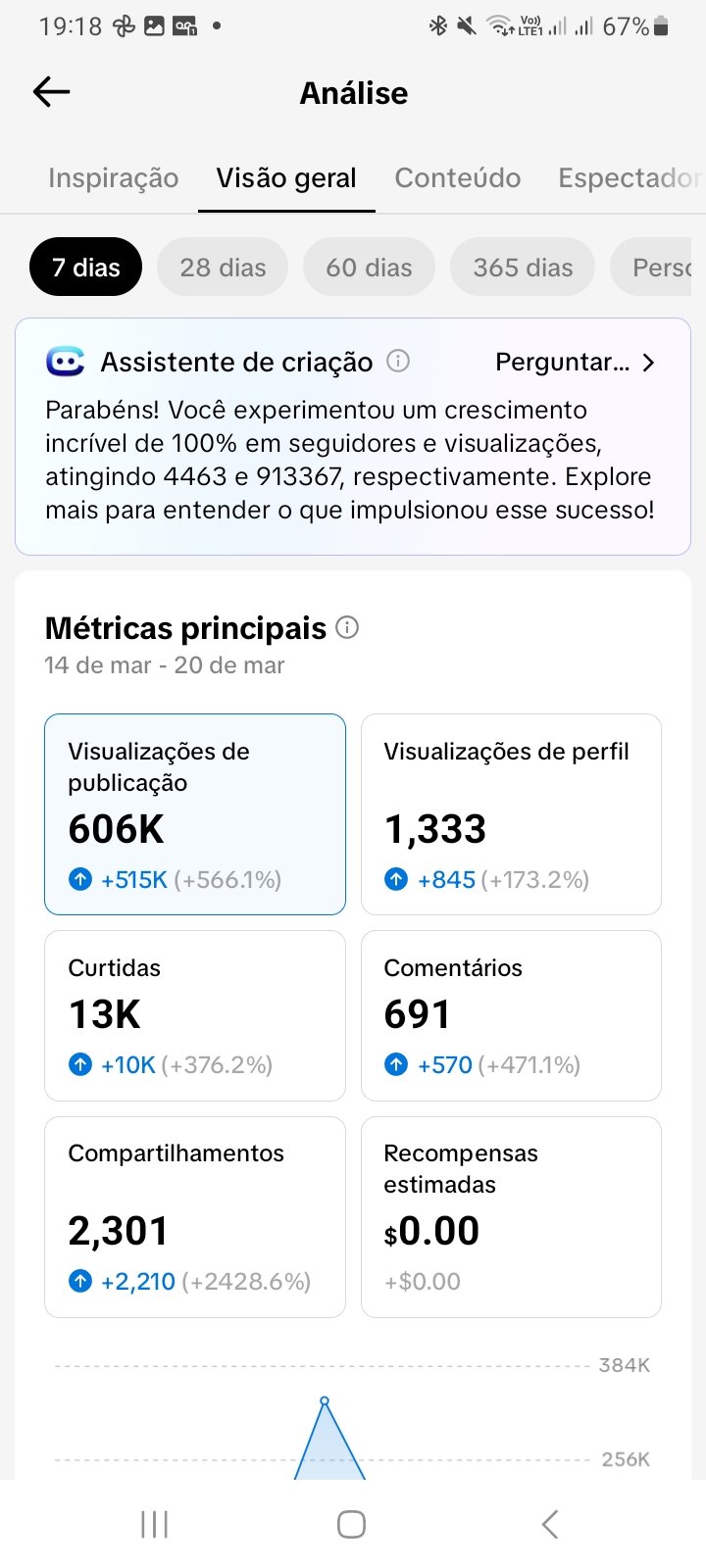
Task: Switch period filter to 28 dias
Action: [223, 268]
